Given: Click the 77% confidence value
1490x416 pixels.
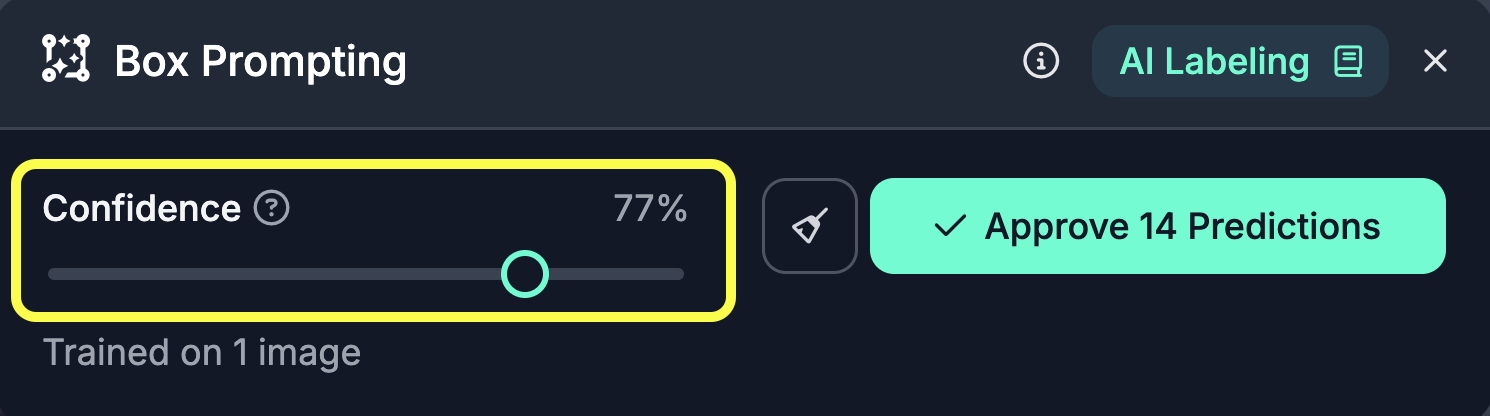Looking at the screenshot, I should (x=650, y=208).
